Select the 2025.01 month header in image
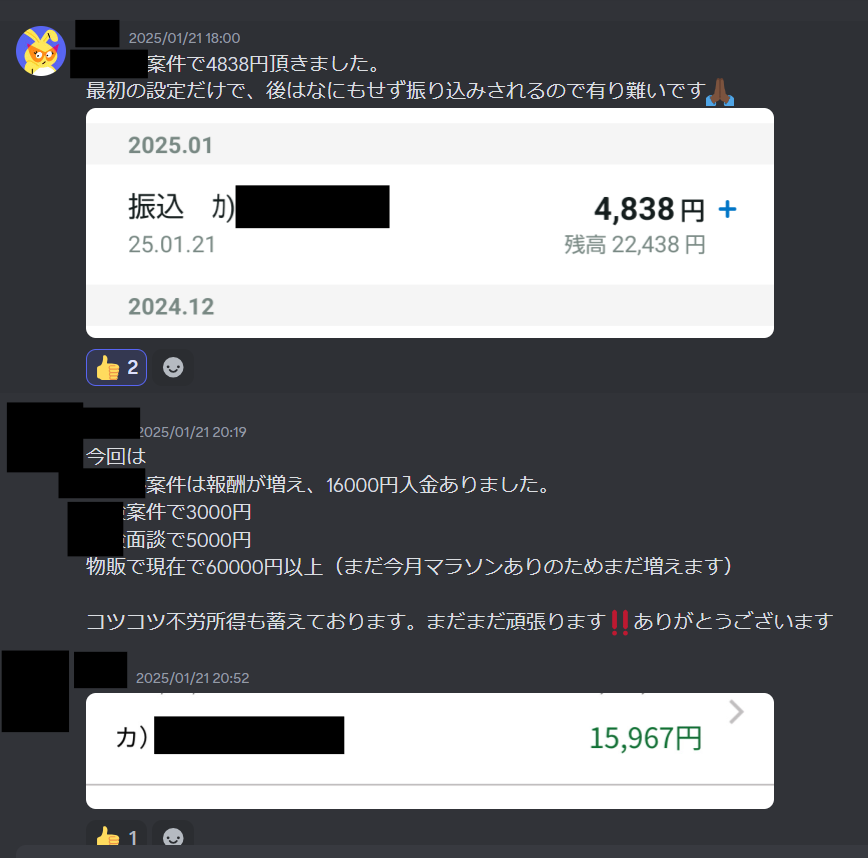The image size is (868, 858). tap(170, 145)
